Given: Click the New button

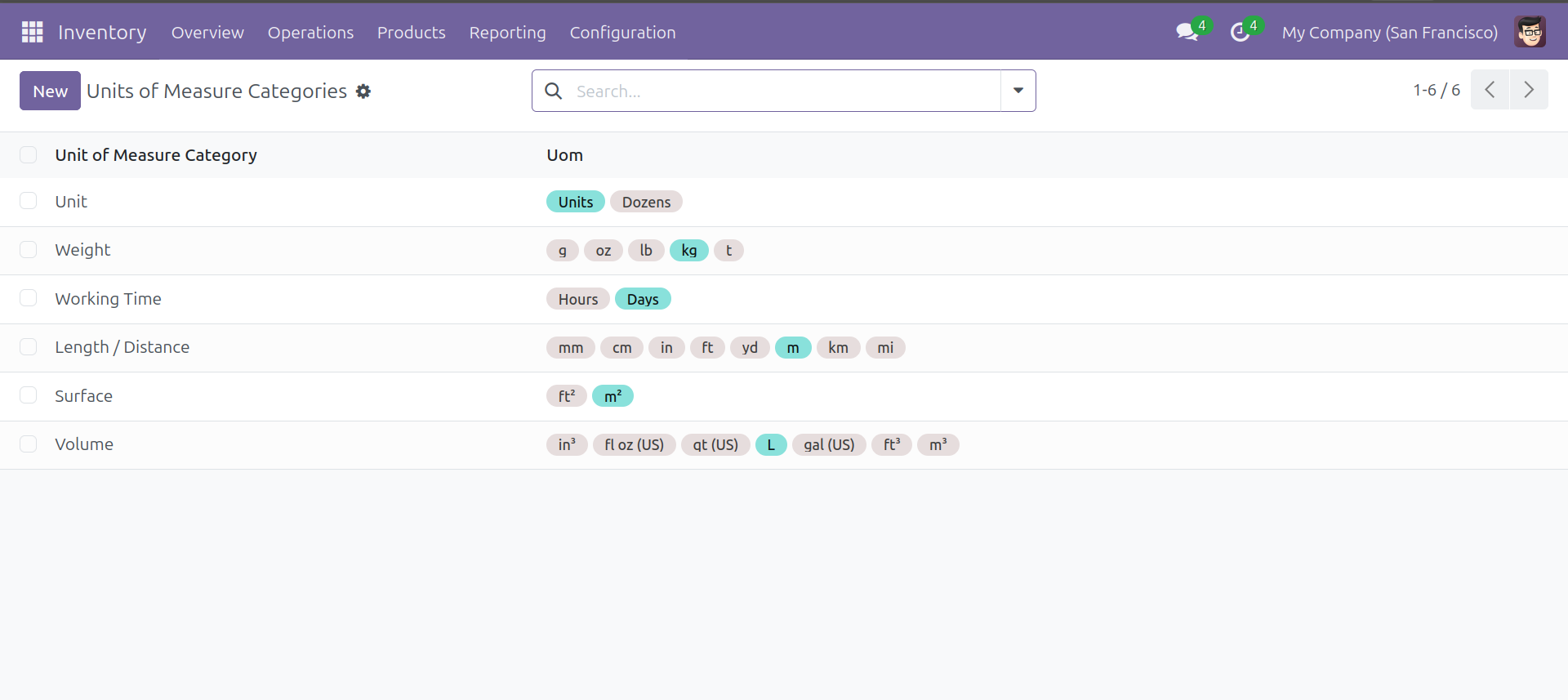Looking at the screenshot, I should pos(50,91).
